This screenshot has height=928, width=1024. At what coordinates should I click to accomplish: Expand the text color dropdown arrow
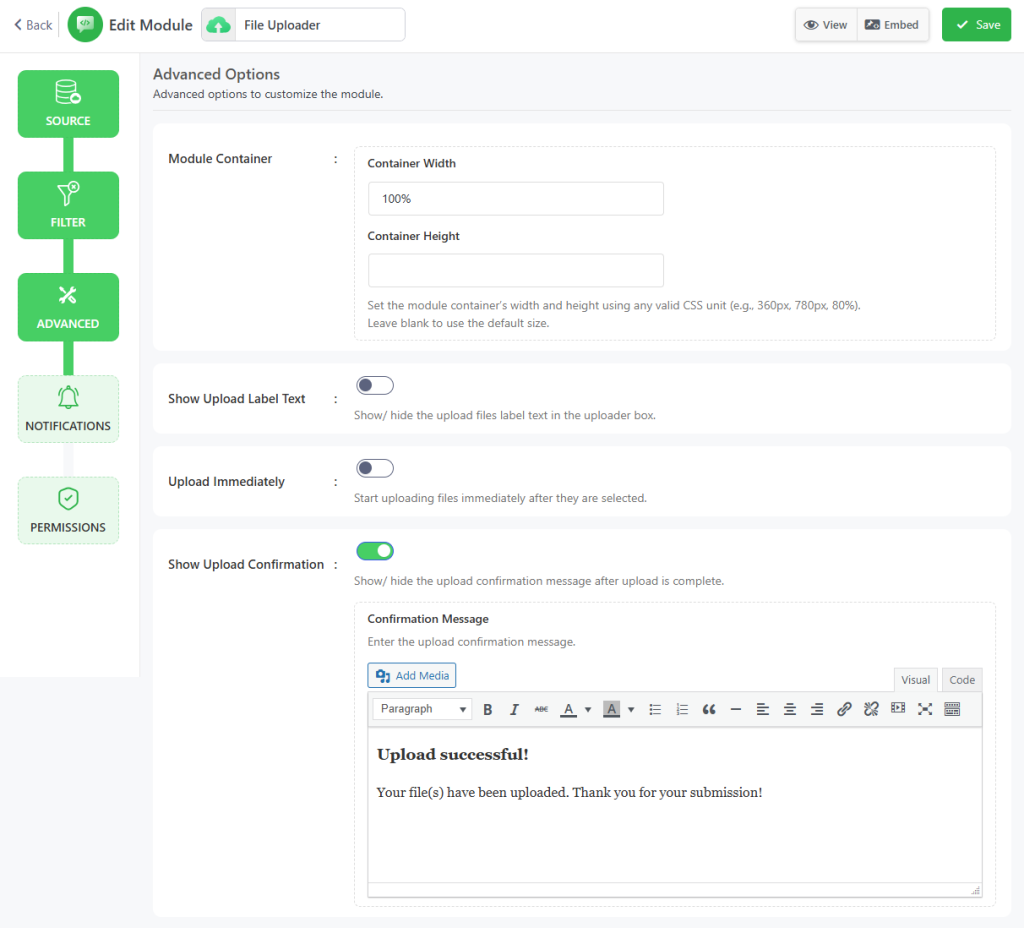(x=588, y=709)
